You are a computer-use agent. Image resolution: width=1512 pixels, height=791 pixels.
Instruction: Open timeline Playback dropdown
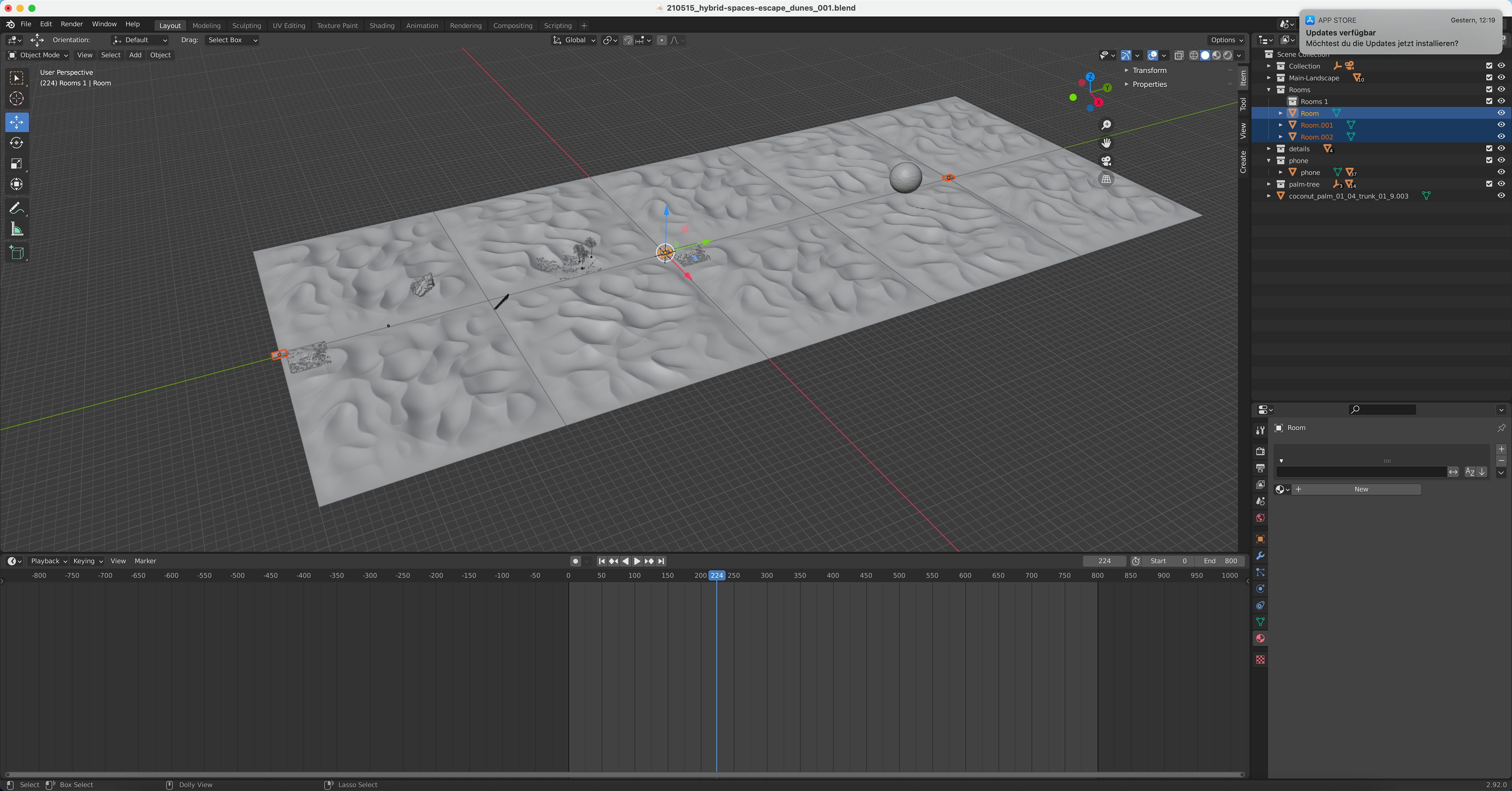click(49, 561)
